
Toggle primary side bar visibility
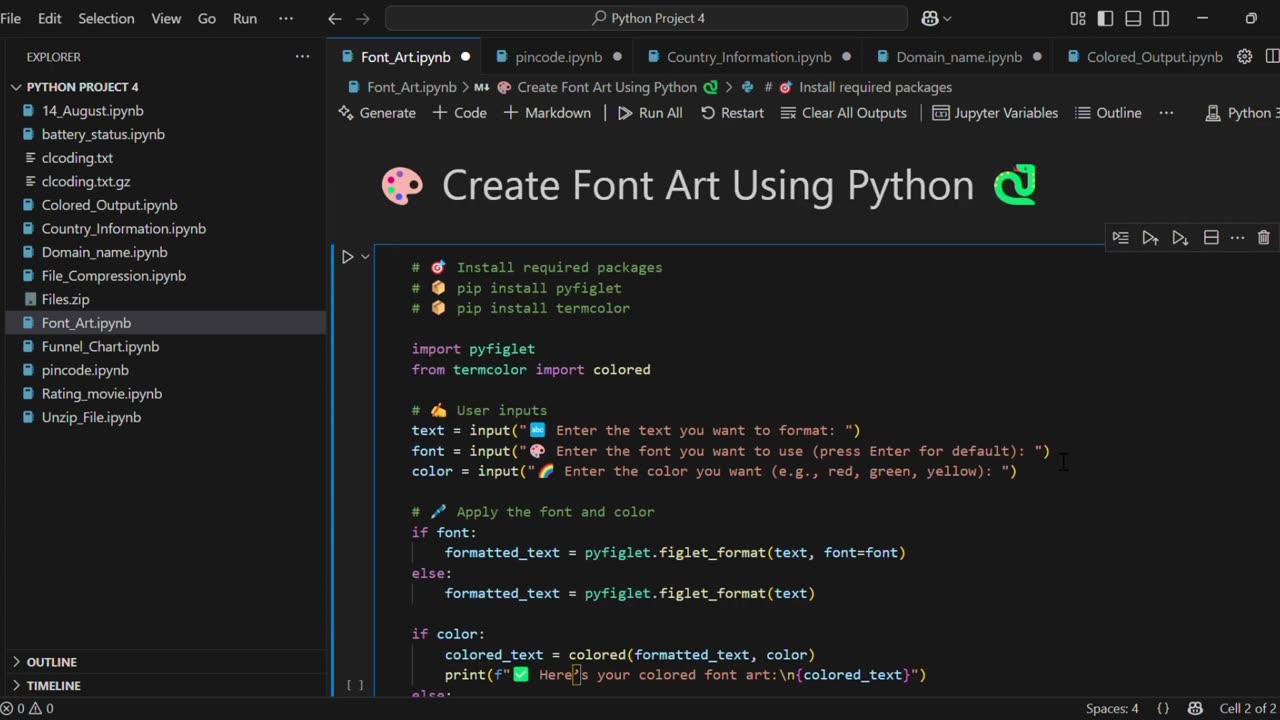1106,18
